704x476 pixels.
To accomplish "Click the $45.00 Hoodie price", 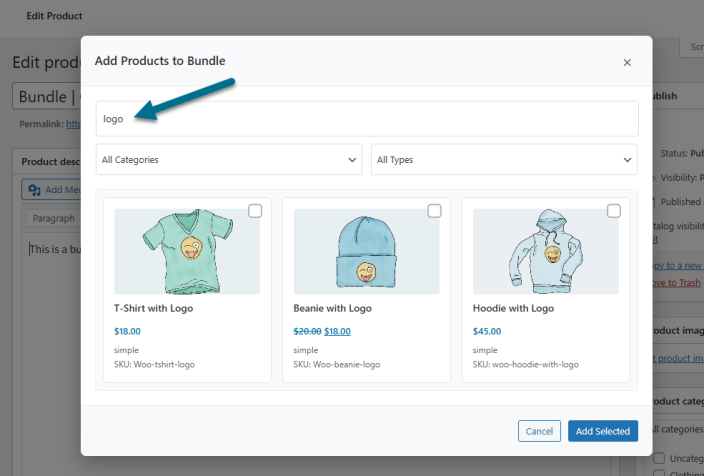I will tap(487, 331).
